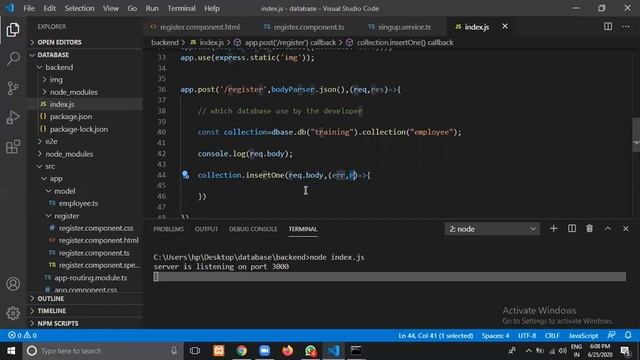Show the PROBLEMS panel tab
Screen dimensions: 640x360
click(169, 229)
